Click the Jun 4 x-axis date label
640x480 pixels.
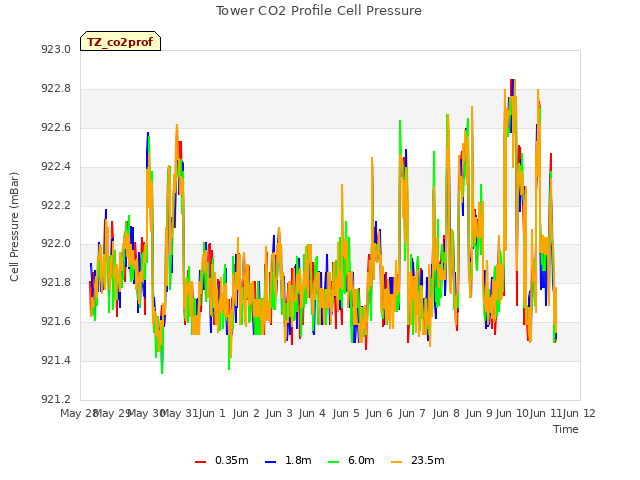click(312, 413)
